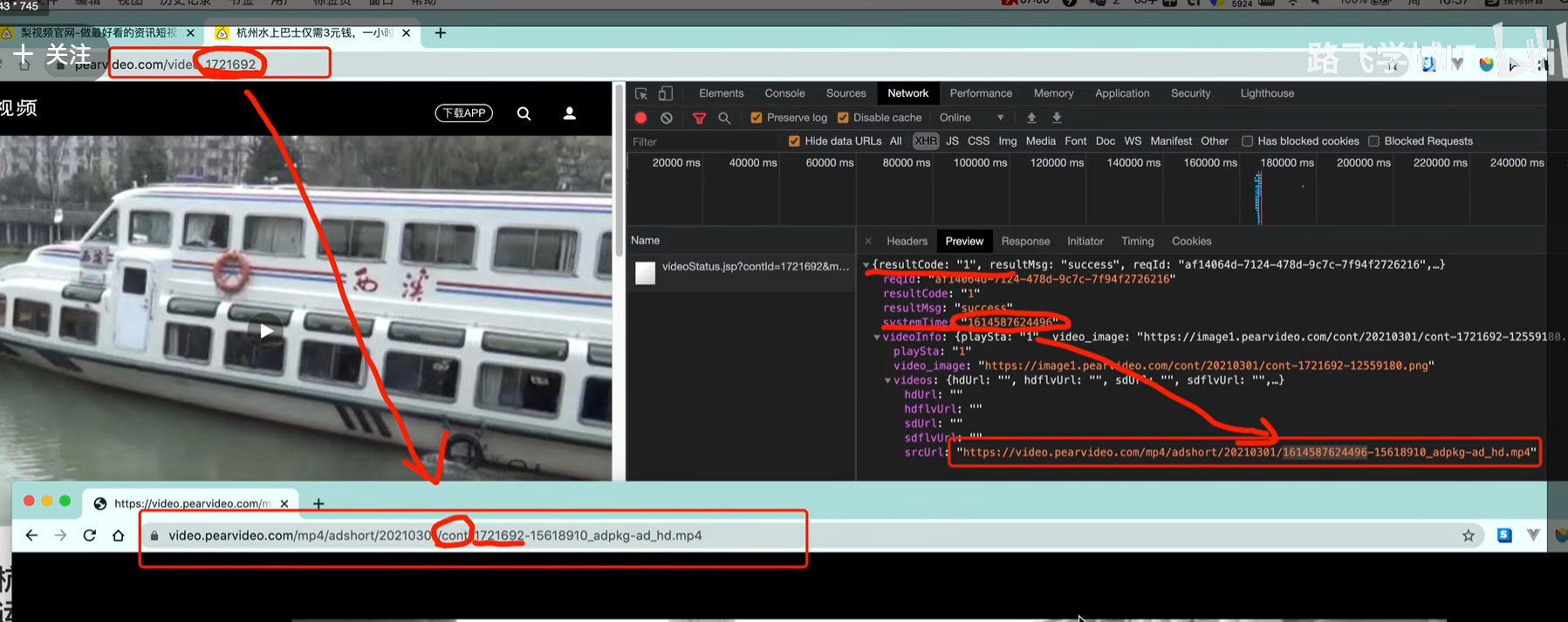Select the videoStatus.jsp request row

point(742,272)
